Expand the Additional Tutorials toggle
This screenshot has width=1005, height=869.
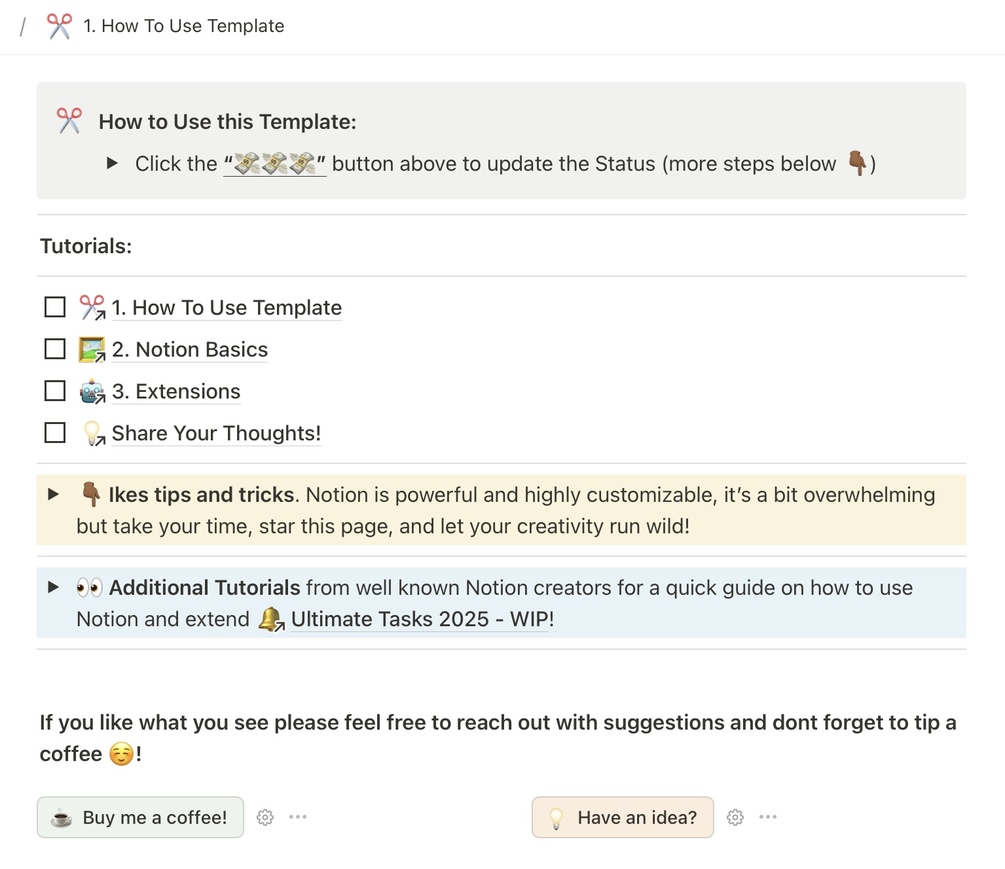(54, 587)
